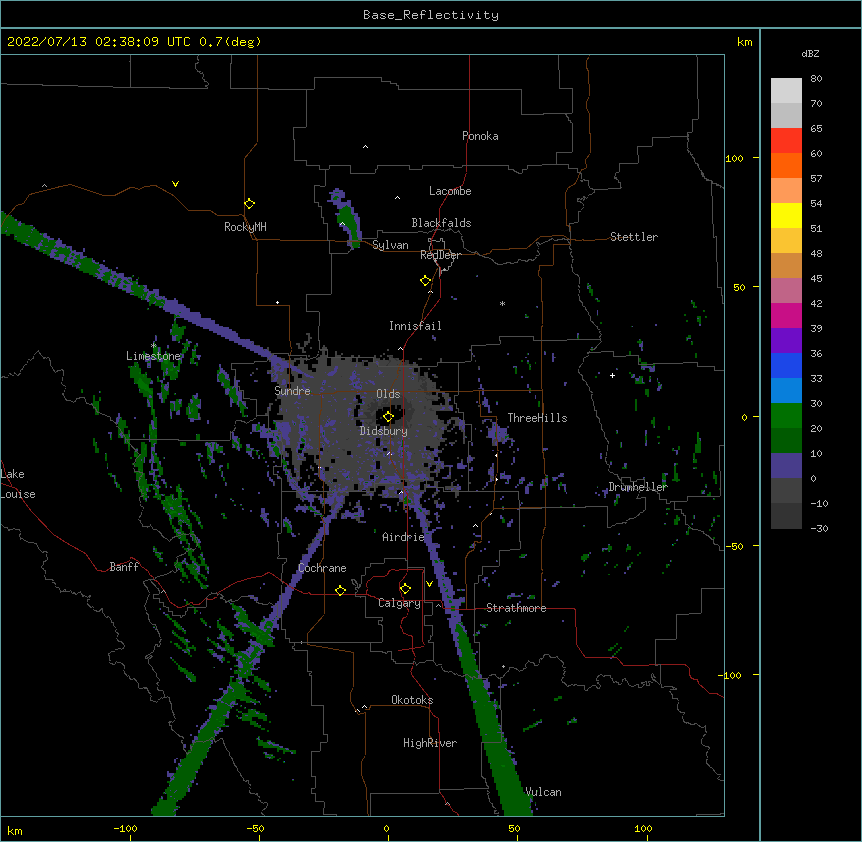This screenshot has width=862, height=842.
Task: Click the Lake Louise label
Action: [18, 484]
